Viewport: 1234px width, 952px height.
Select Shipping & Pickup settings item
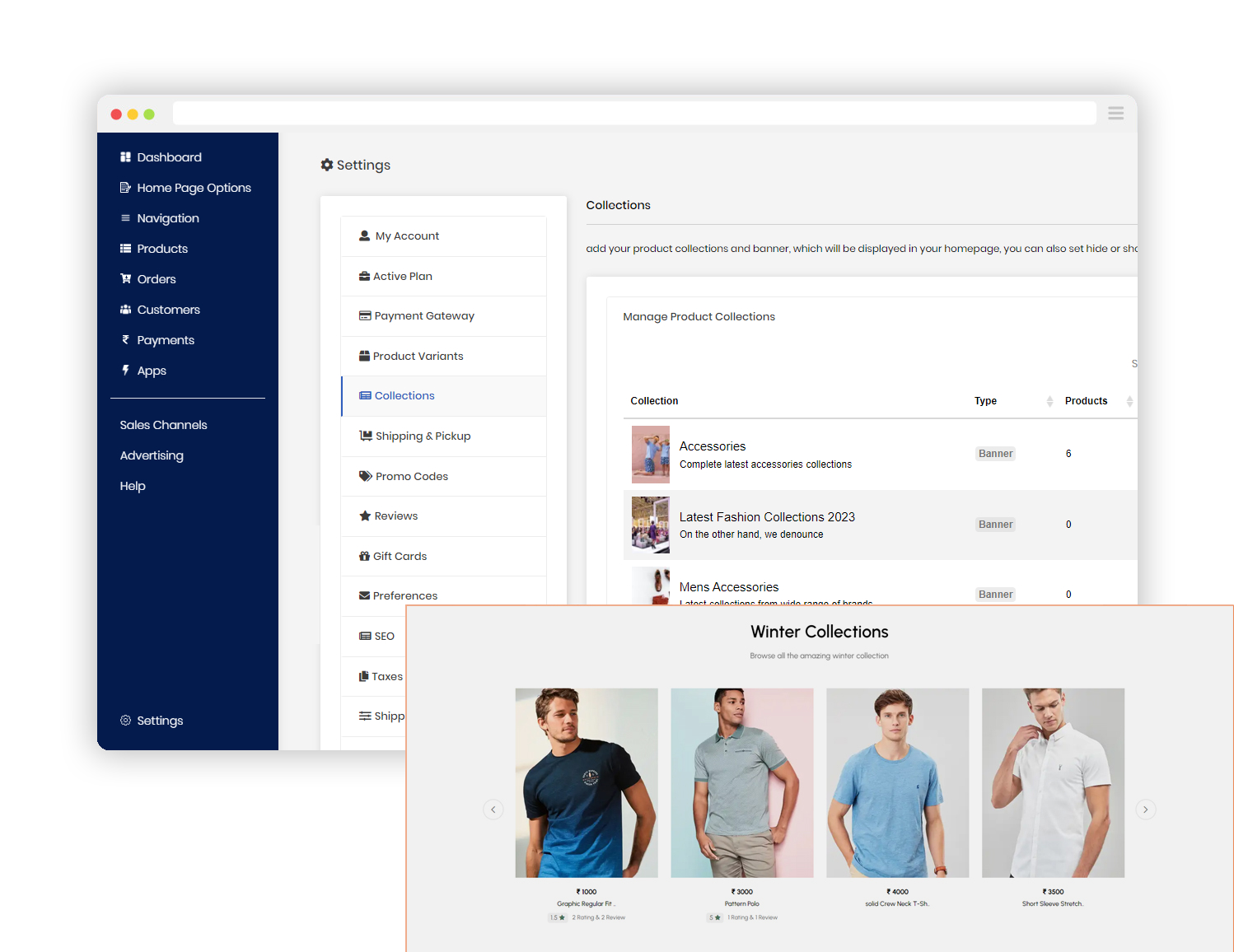(422, 436)
